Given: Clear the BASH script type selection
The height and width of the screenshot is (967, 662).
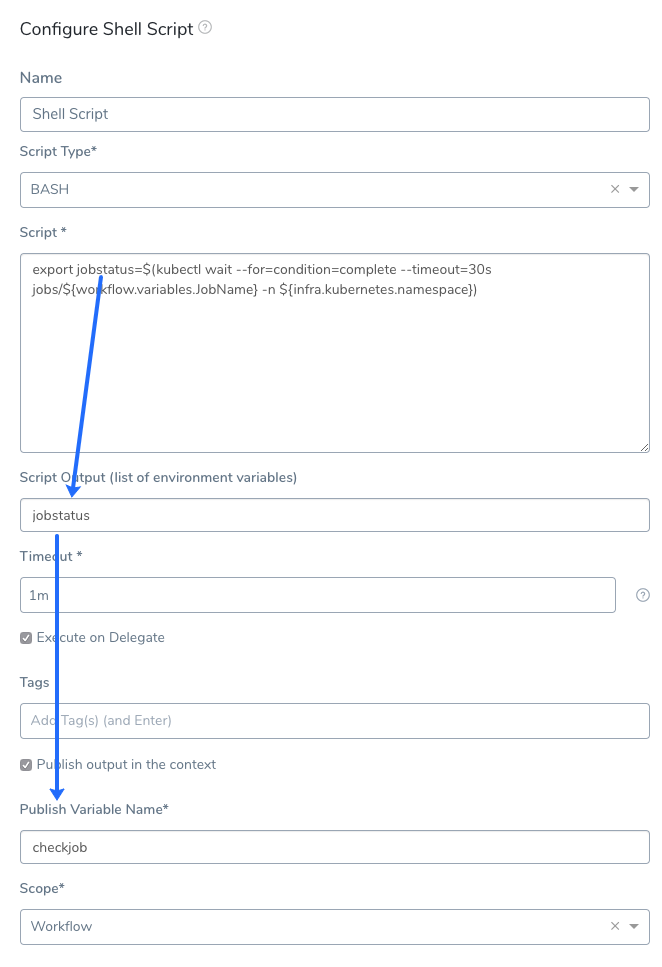Looking at the screenshot, I should tap(614, 189).
